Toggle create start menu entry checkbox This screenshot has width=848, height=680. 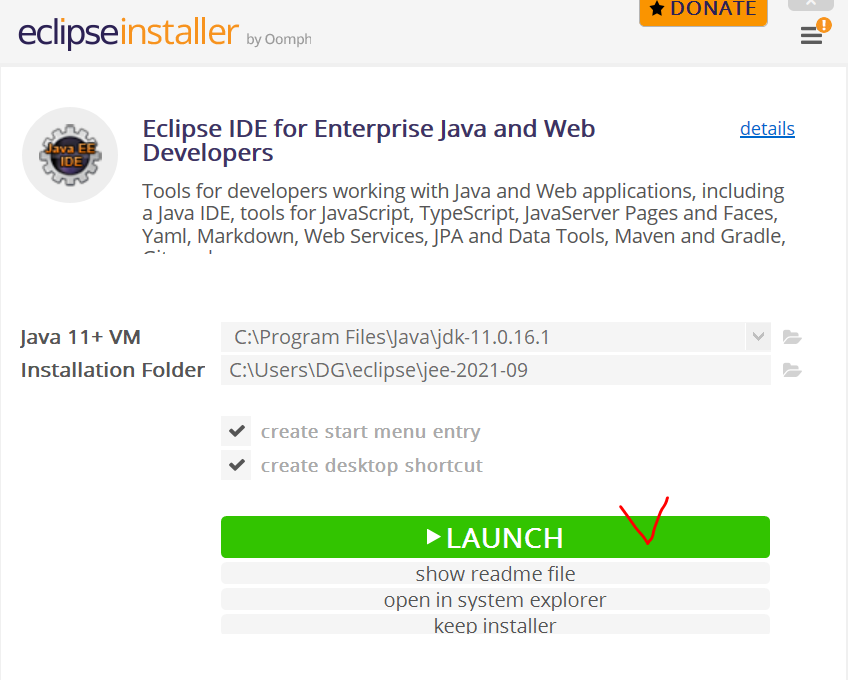click(x=236, y=431)
